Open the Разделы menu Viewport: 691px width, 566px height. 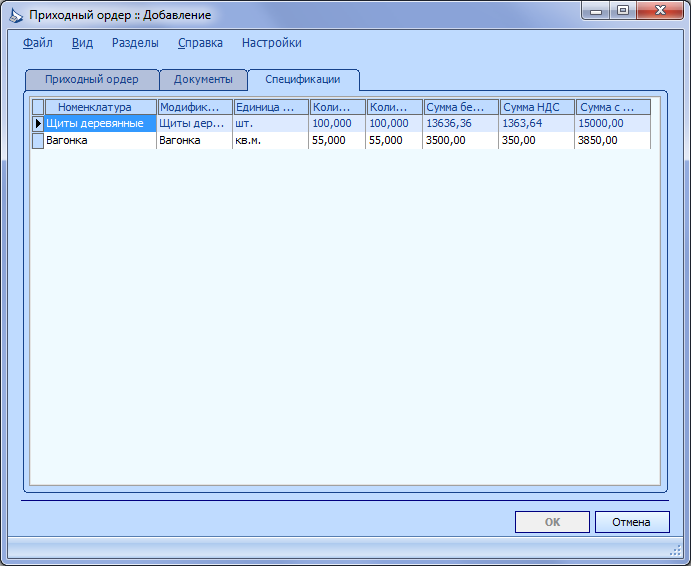[135, 43]
